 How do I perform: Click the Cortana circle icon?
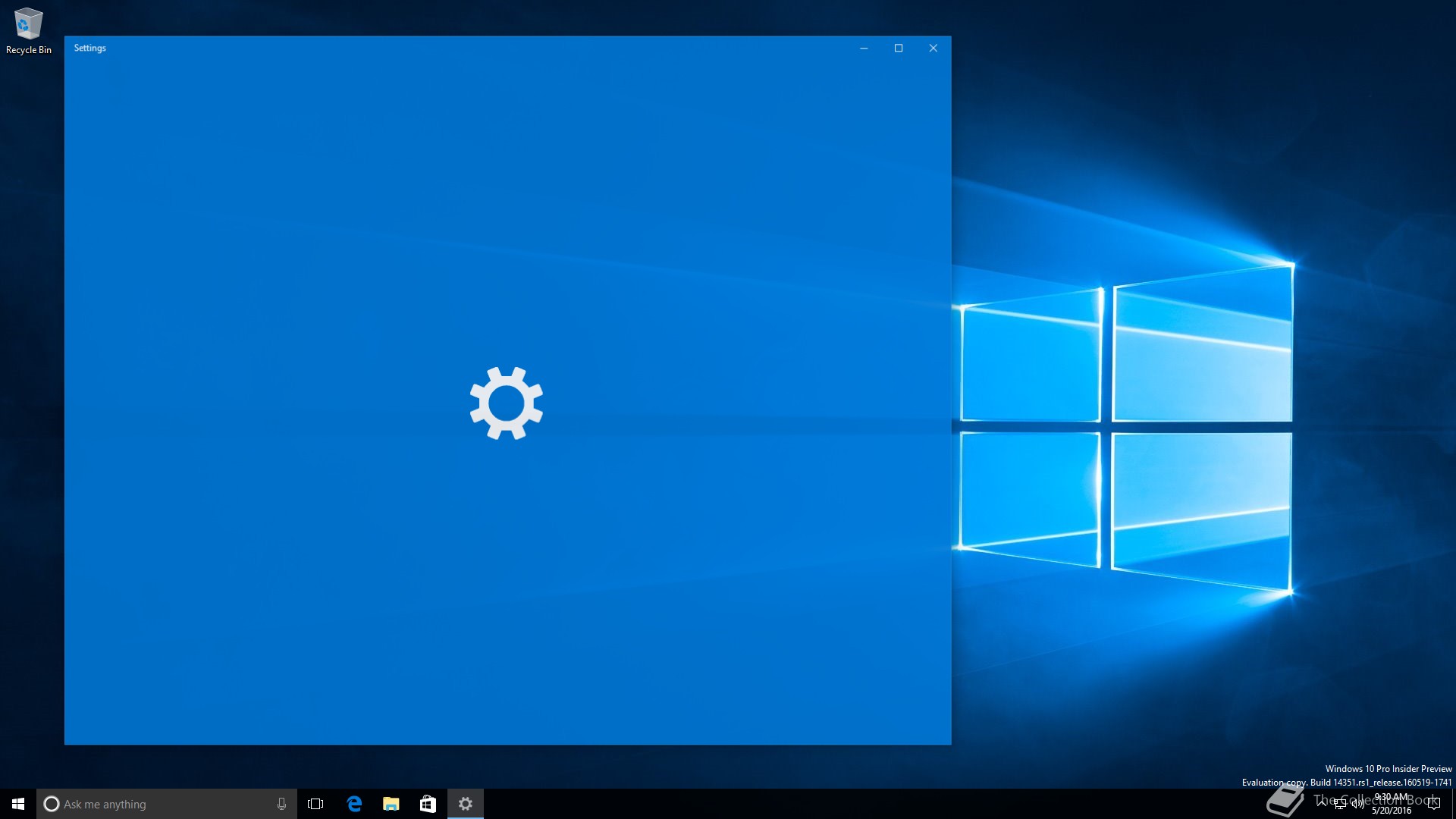click(x=52, y=804)
